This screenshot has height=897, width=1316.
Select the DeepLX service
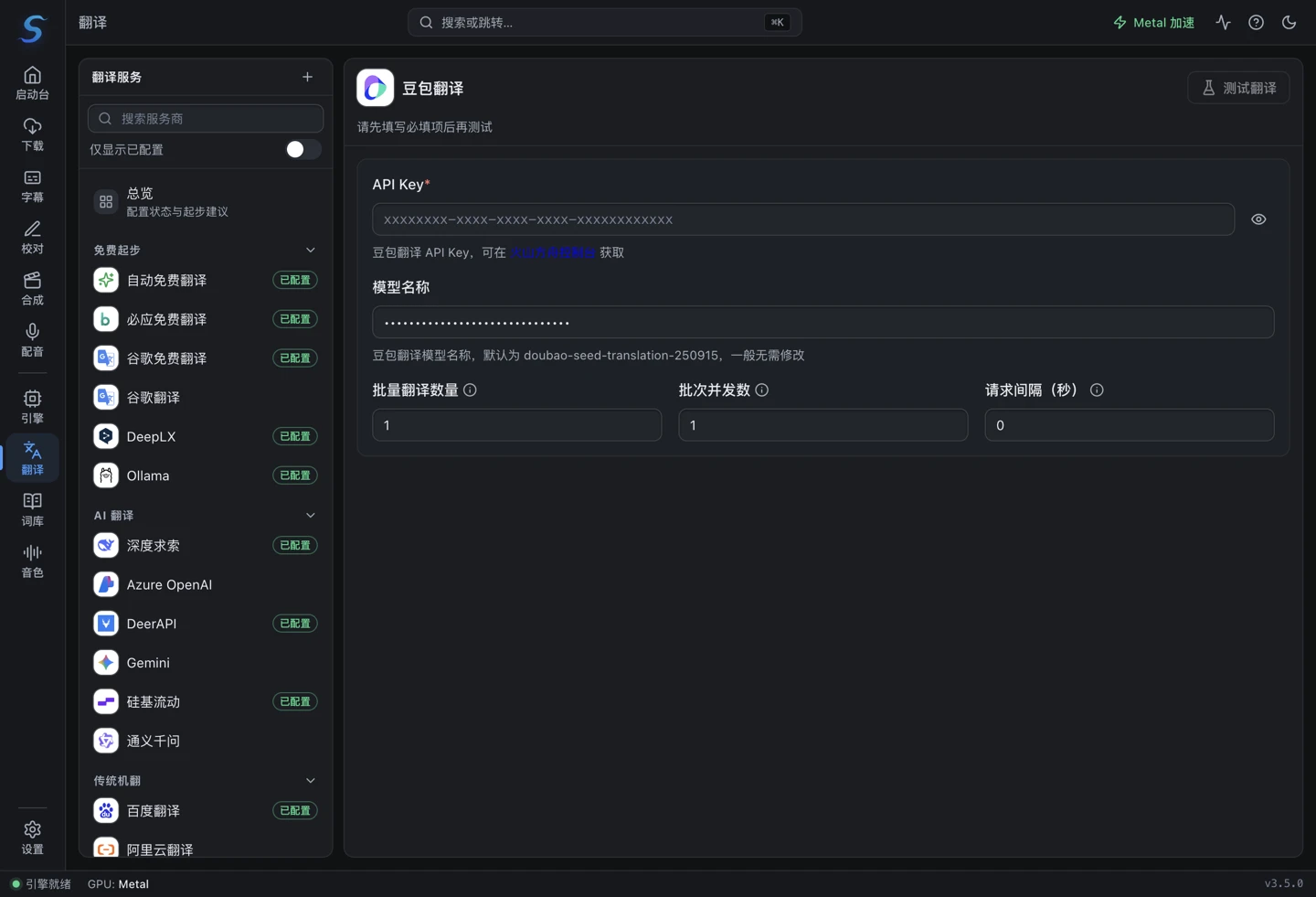(x=206, y=436)
